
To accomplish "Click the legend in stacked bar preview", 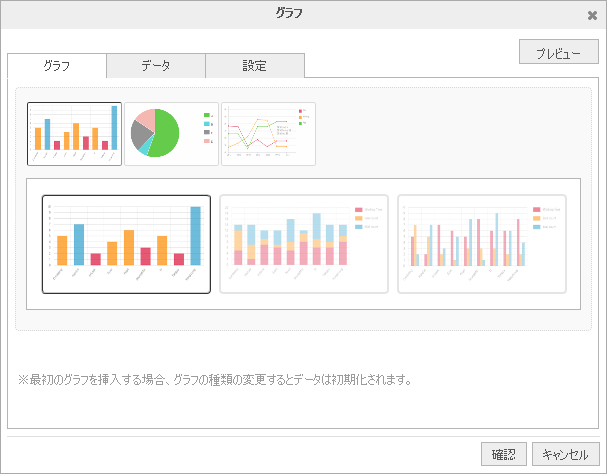I will tap(367, 218).
